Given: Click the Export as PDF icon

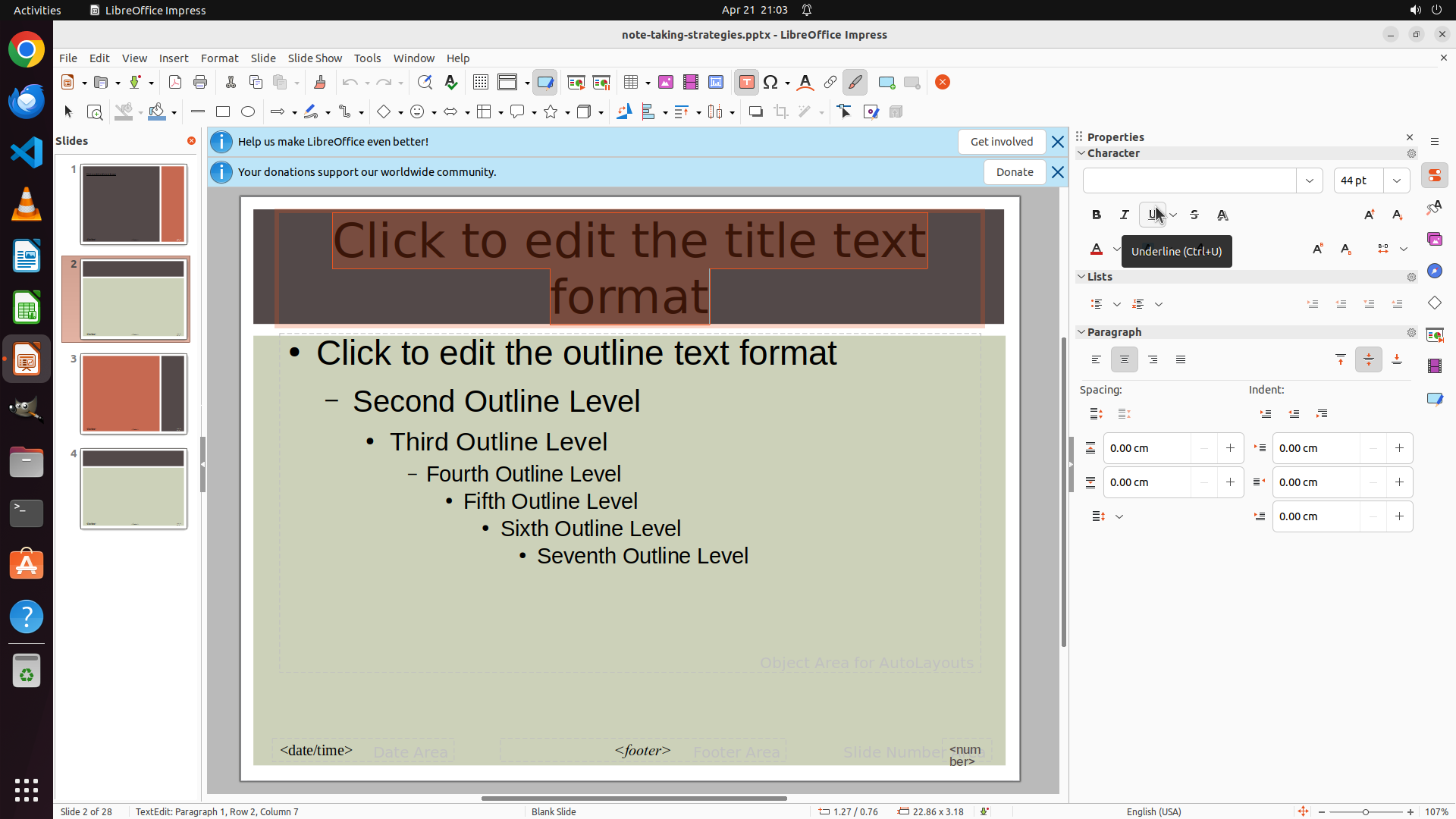Looking at the screenshot, I should click(175, 83).
